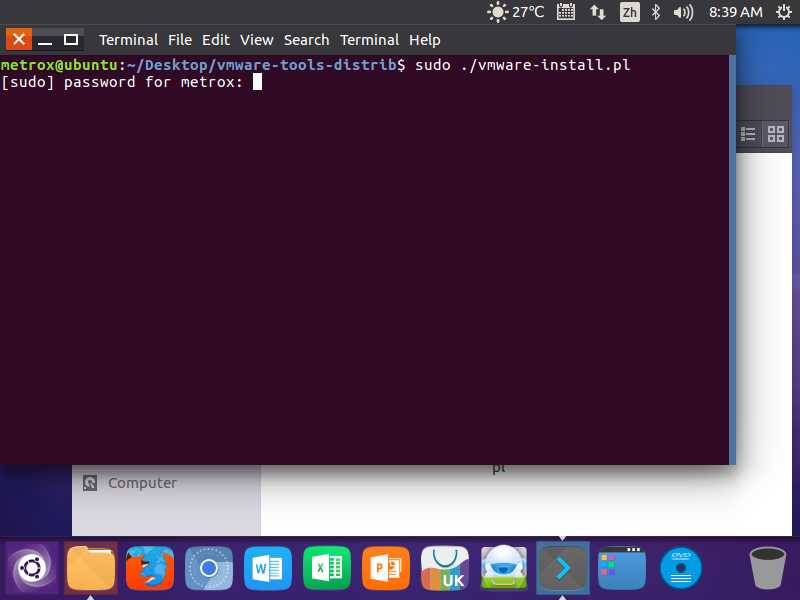Open the system power gear menu
The image size is (800, 600).
782,12
